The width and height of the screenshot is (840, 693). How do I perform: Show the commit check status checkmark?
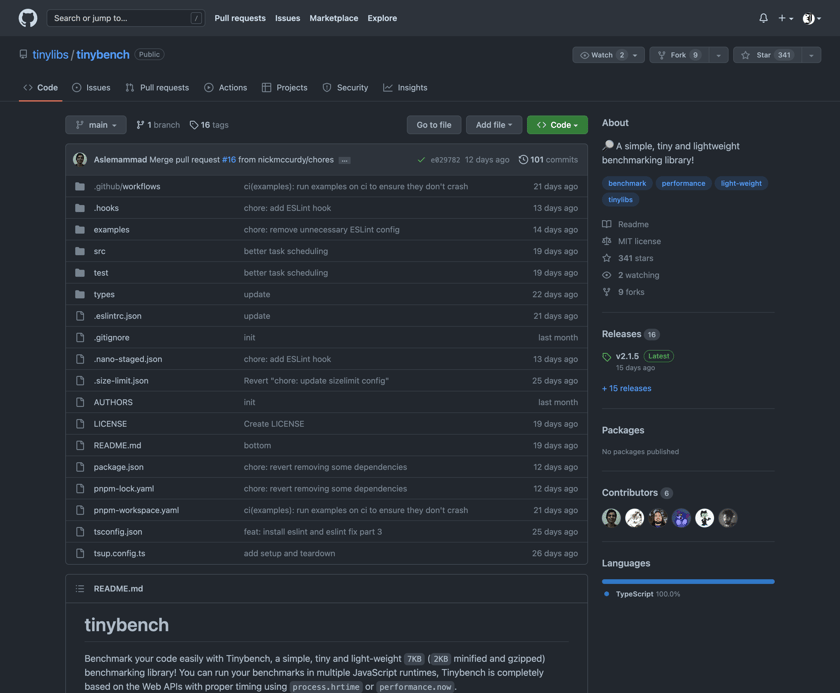pyautogui.click(x=421, y=160)
